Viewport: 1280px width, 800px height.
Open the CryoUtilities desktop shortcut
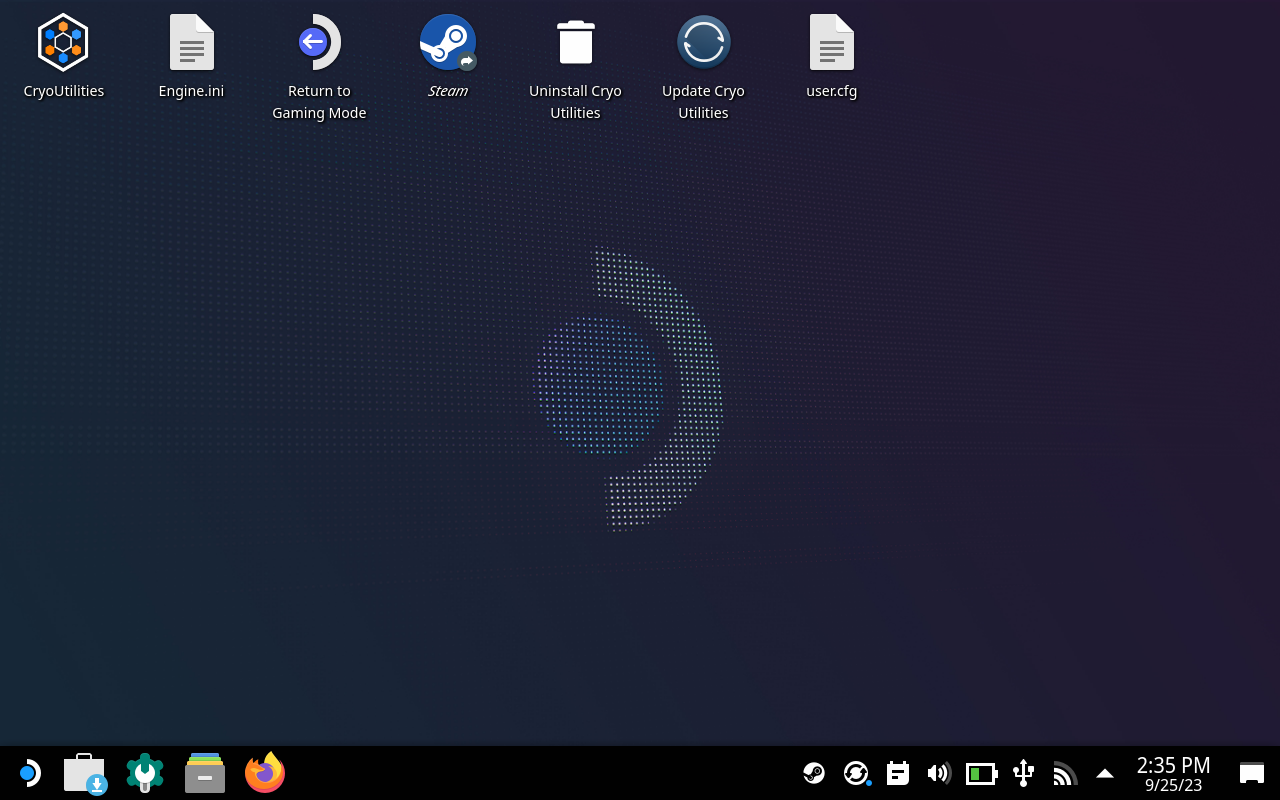(63, 43)
